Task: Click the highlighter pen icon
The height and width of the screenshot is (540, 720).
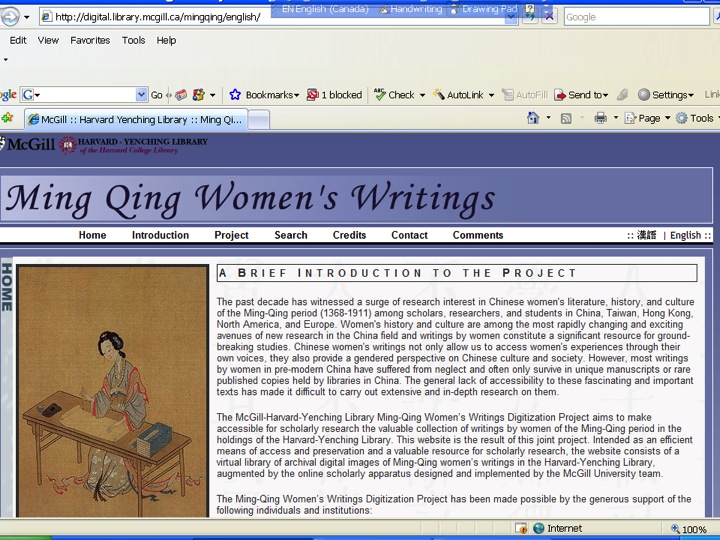Action: coord(622,95)
